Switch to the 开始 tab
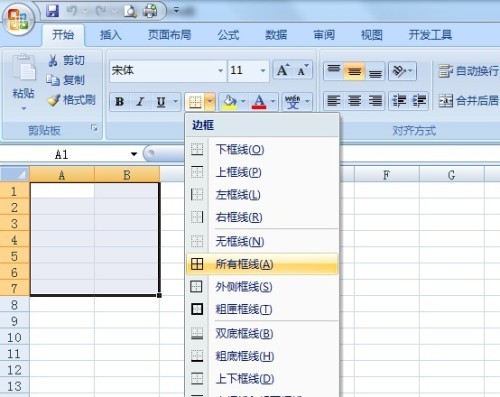This screenshot has width=500, height=397. coord(63,35)
